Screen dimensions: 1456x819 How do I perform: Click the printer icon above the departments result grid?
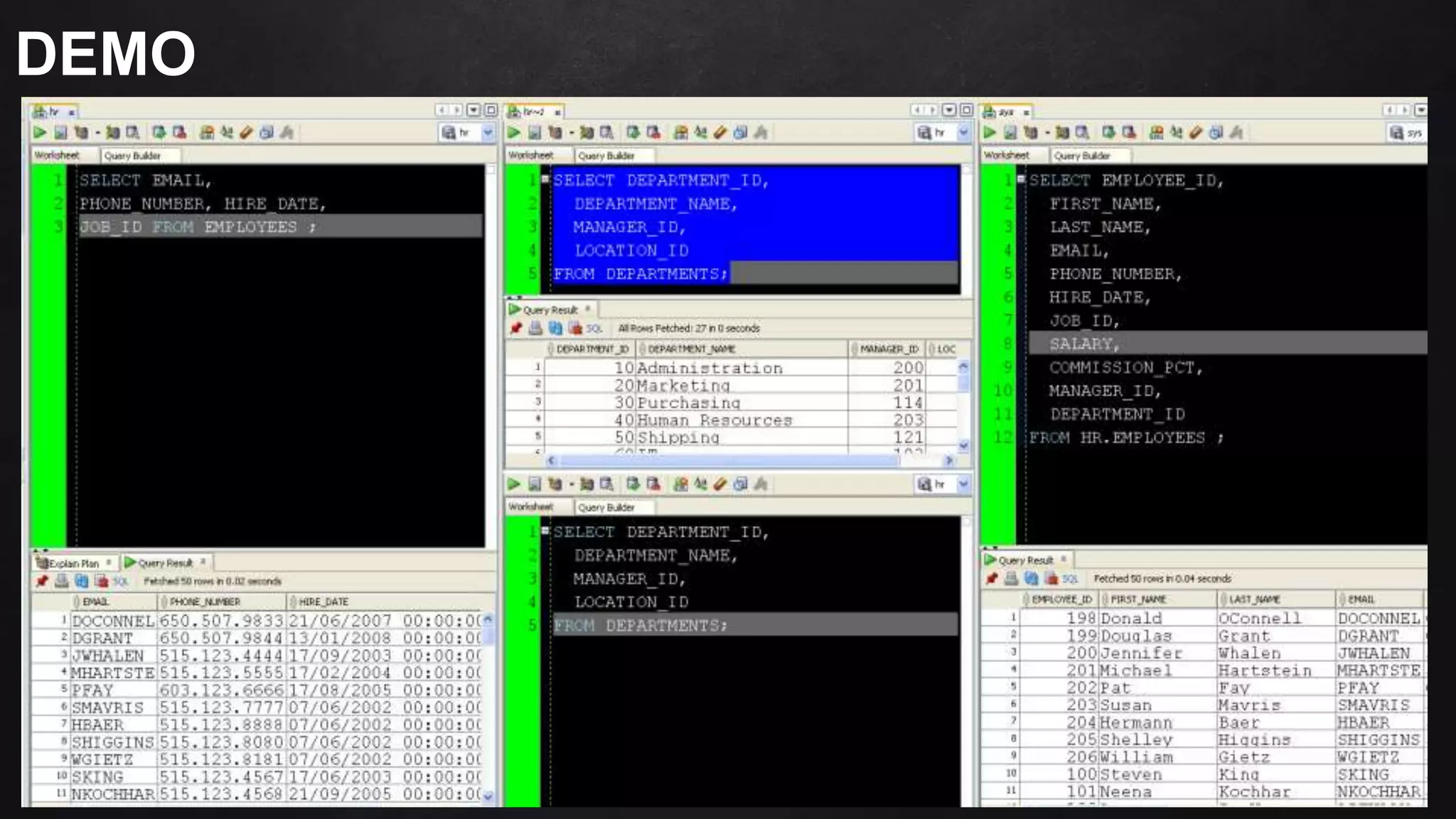(x=535, y=328)
